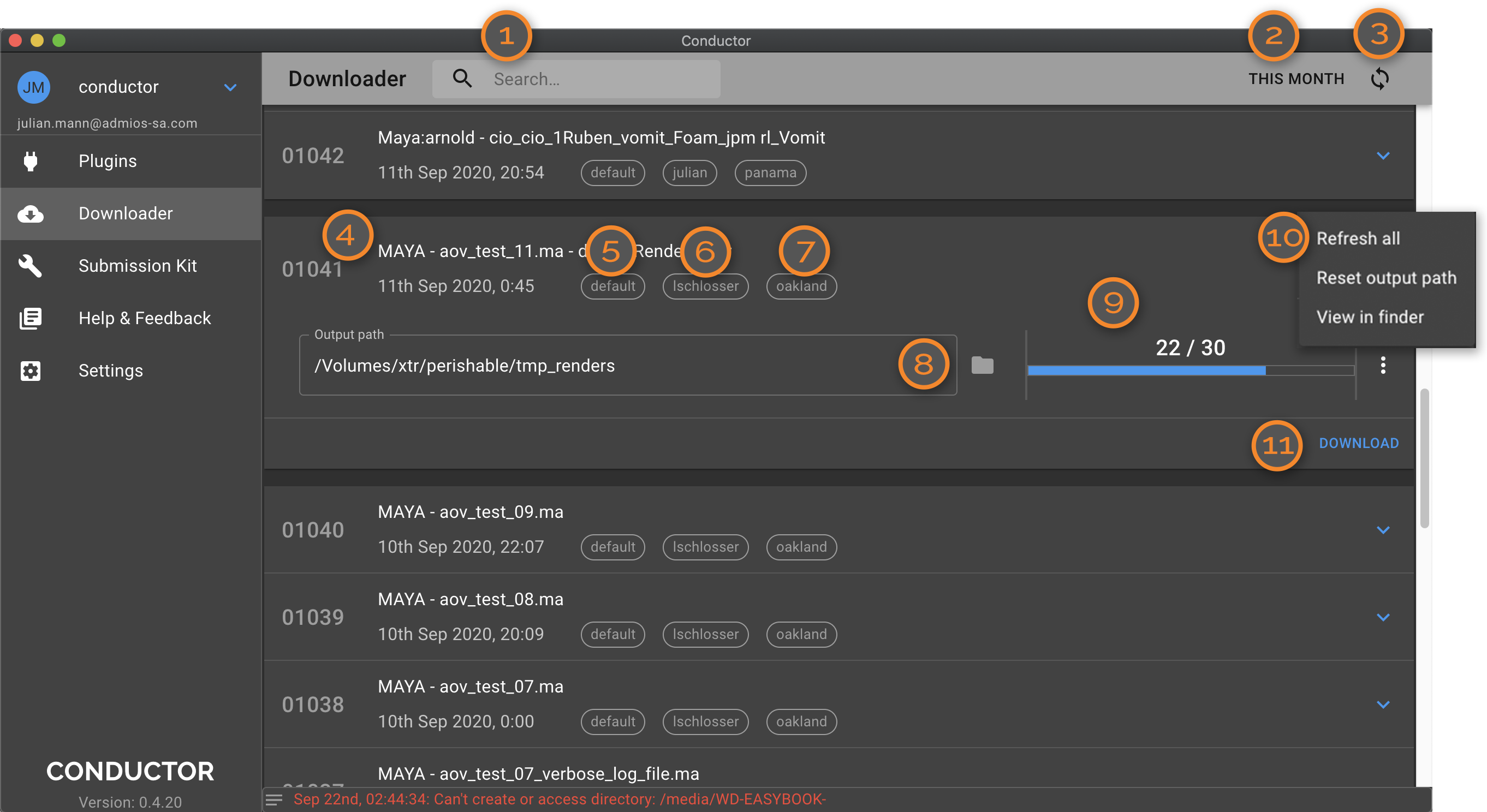The image size is (1487, 812).
Task: Click into the Search field
Action: point(576,79)
